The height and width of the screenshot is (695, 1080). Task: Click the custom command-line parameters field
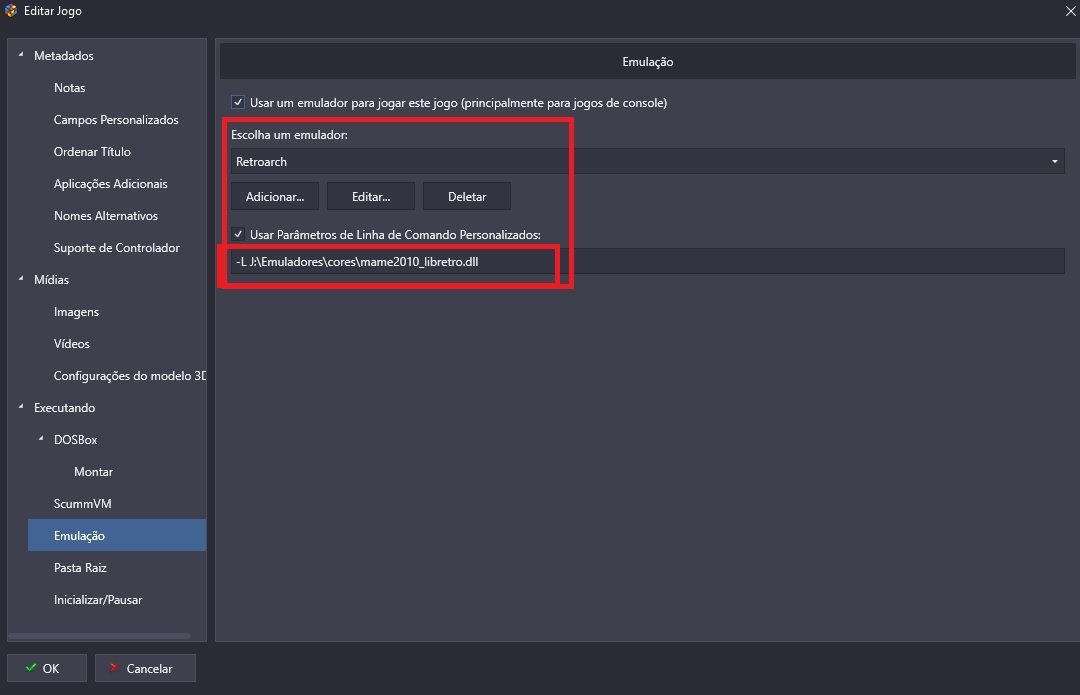(x=647, y=262)
